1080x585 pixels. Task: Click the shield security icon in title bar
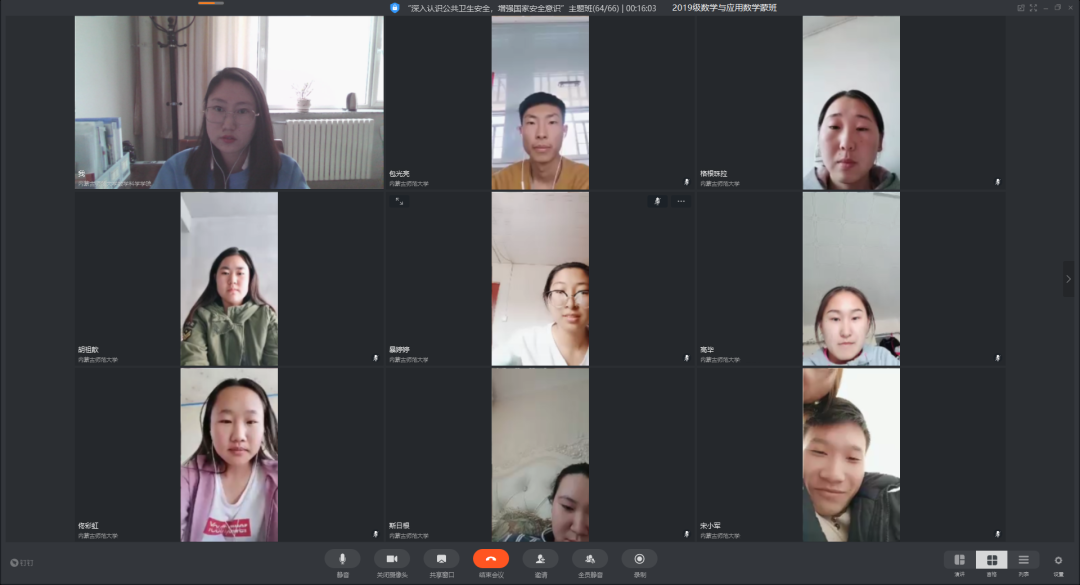pyautogui.click(x=395, y=7)
